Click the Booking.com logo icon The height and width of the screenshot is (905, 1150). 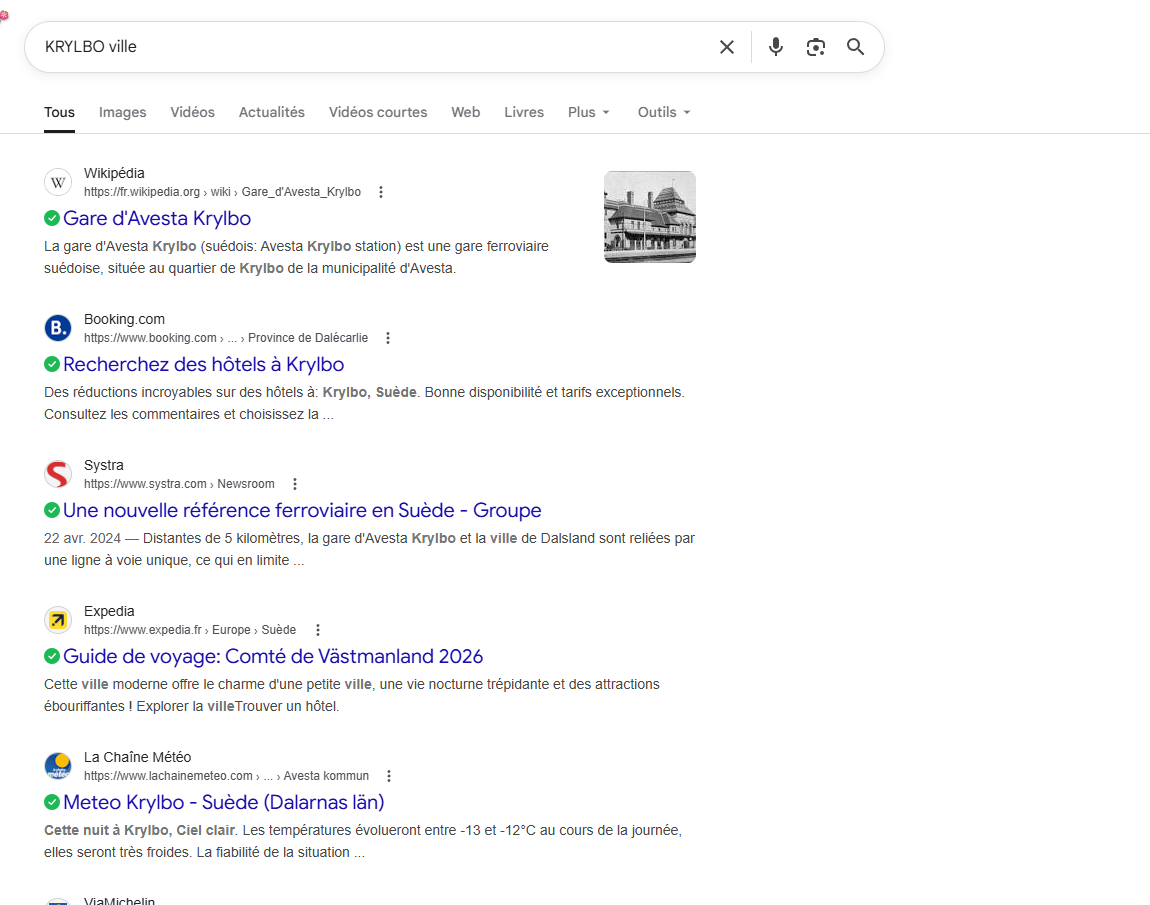(58, 328)
